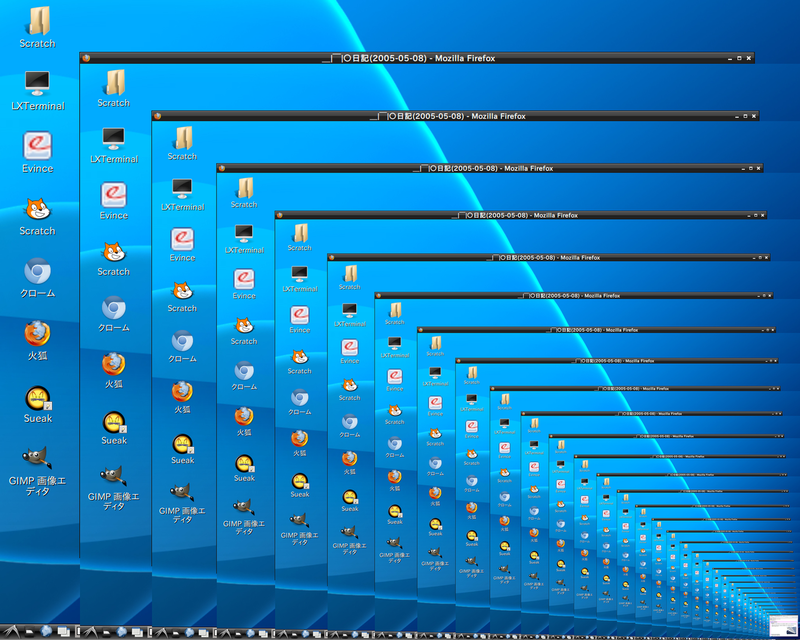The image size is (800, 640).
Task: Click Scratch folder icon in fourth-largest Firefox window
Action: click(x=301, y=233)
